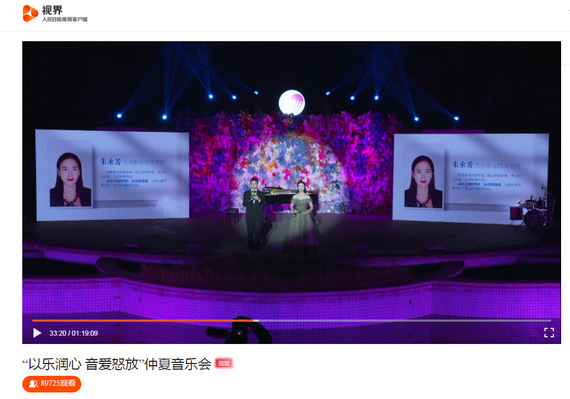The height and width of the screenshot is (399, 570).
Task: Click the glowing round emblem above the flower wall
Action: (292, 102)
